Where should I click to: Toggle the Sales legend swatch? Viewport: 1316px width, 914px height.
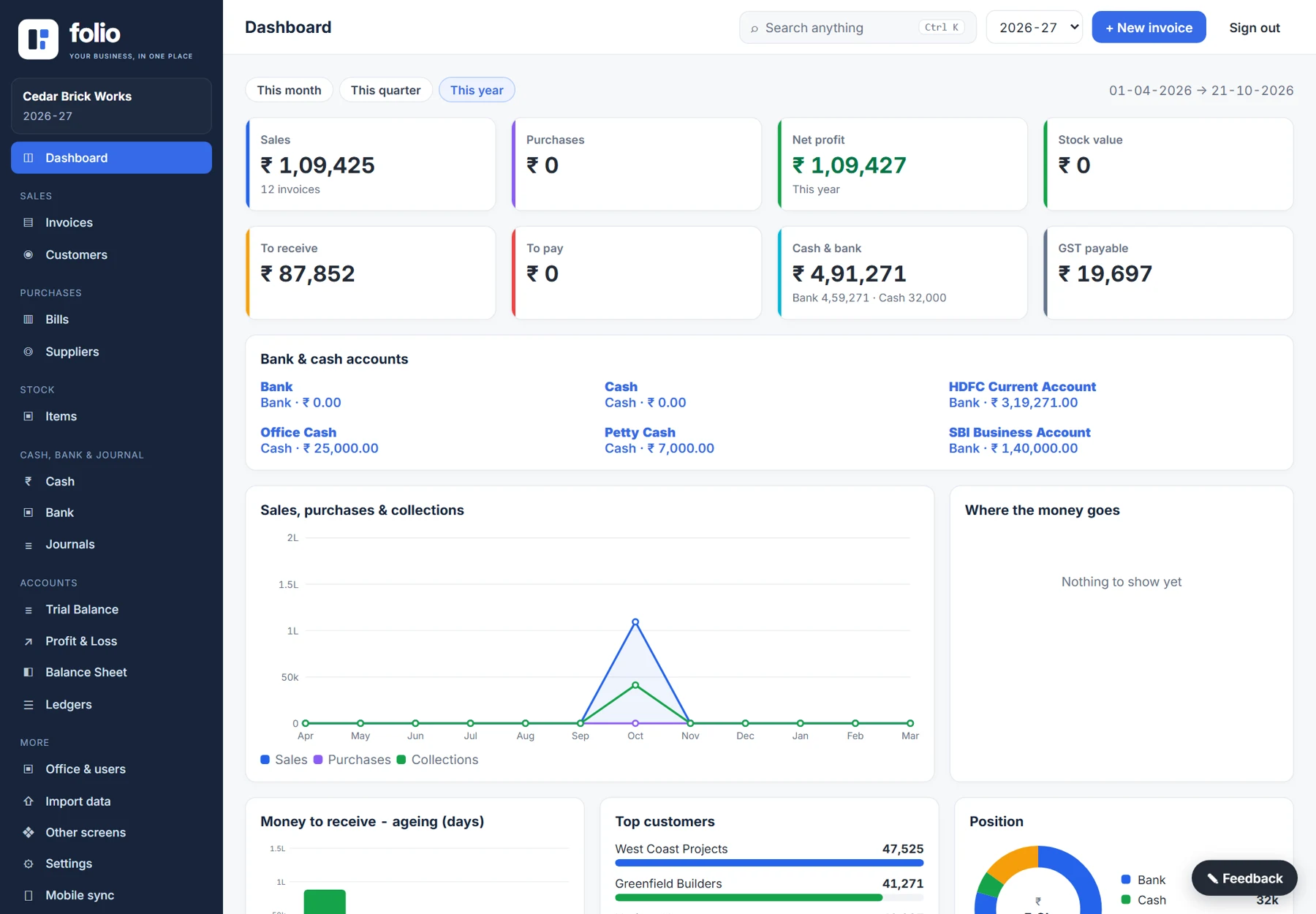(x=265, y=760)
